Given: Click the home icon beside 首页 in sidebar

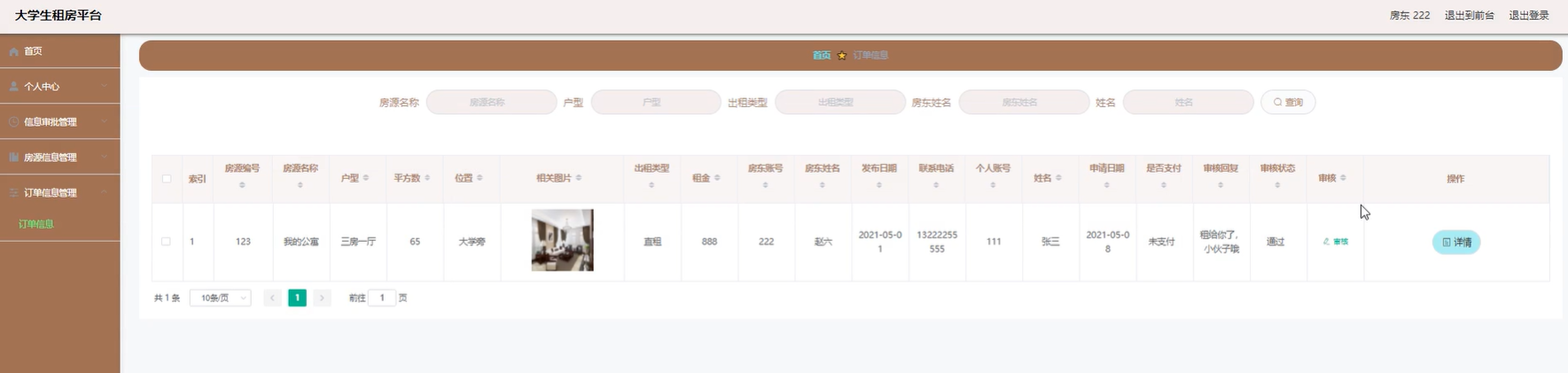Looking at the screenshot, I should 14,51.
